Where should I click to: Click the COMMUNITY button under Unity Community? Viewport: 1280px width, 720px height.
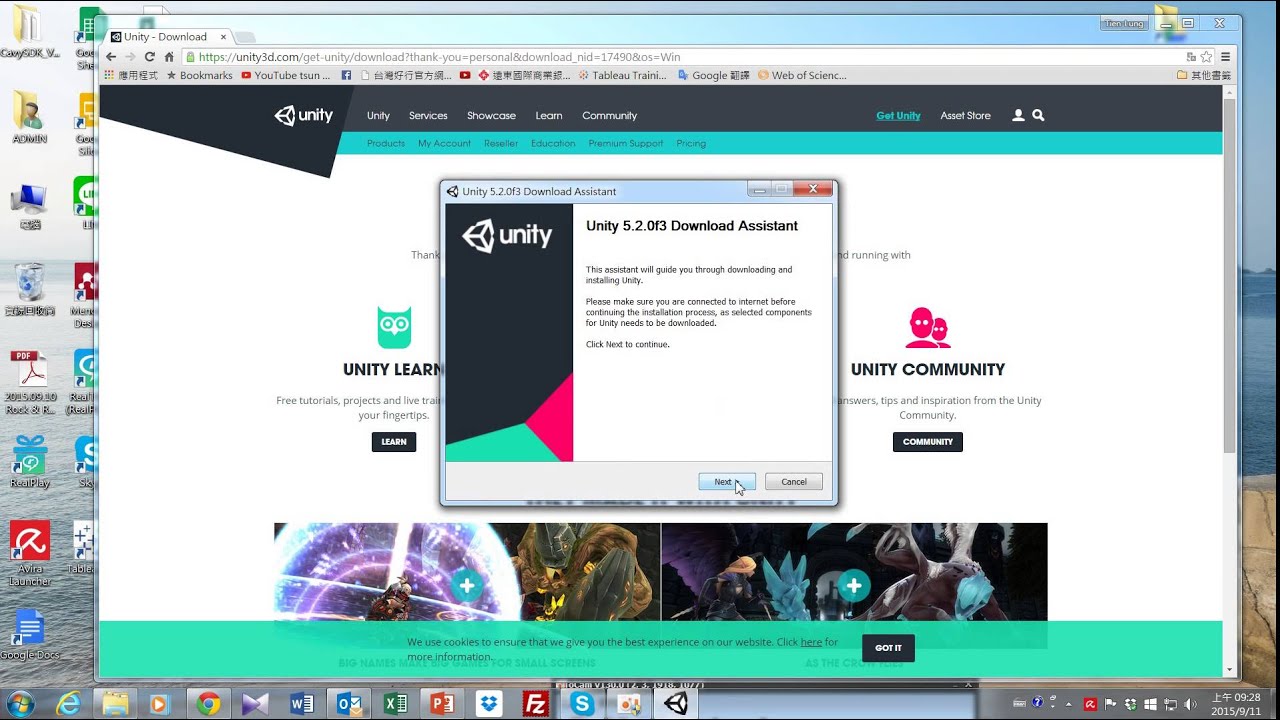coord(928,442)
